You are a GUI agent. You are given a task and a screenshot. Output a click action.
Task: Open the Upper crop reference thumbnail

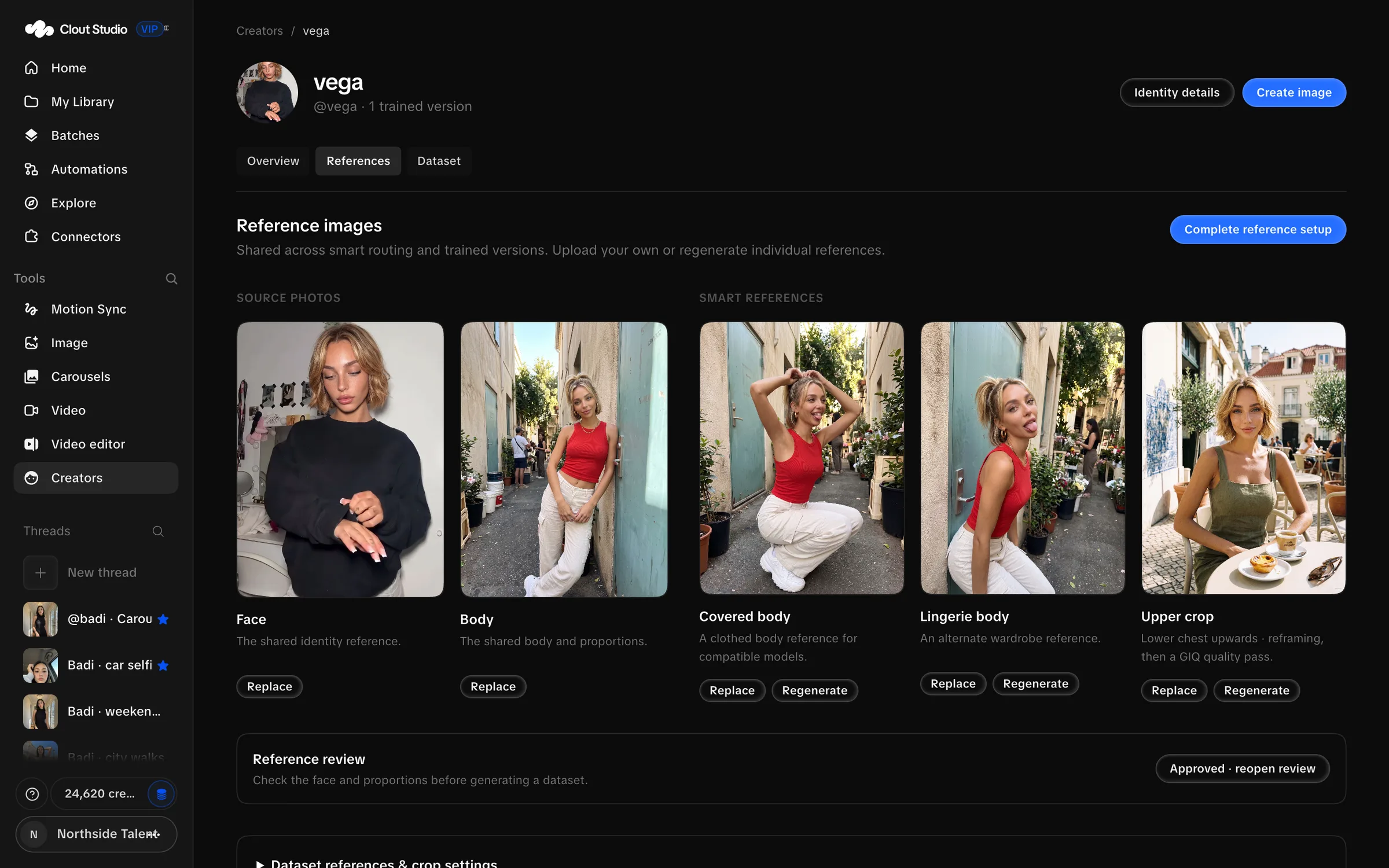coord(1243,458)
